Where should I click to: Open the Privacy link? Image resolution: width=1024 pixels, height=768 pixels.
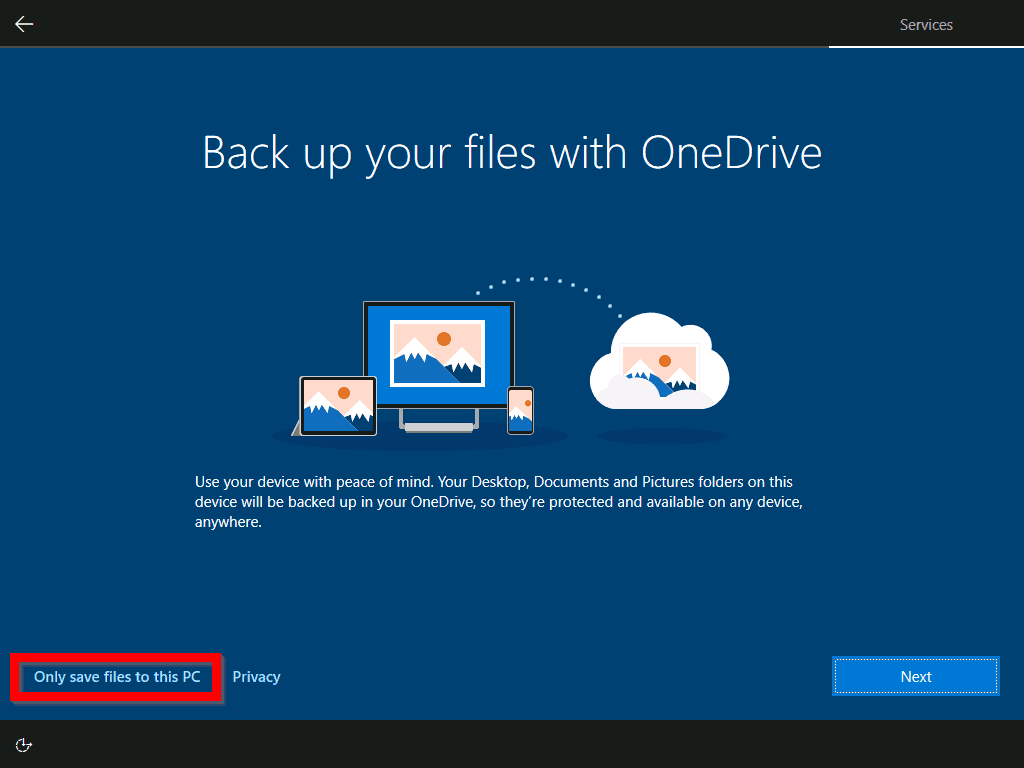(256, 677)
